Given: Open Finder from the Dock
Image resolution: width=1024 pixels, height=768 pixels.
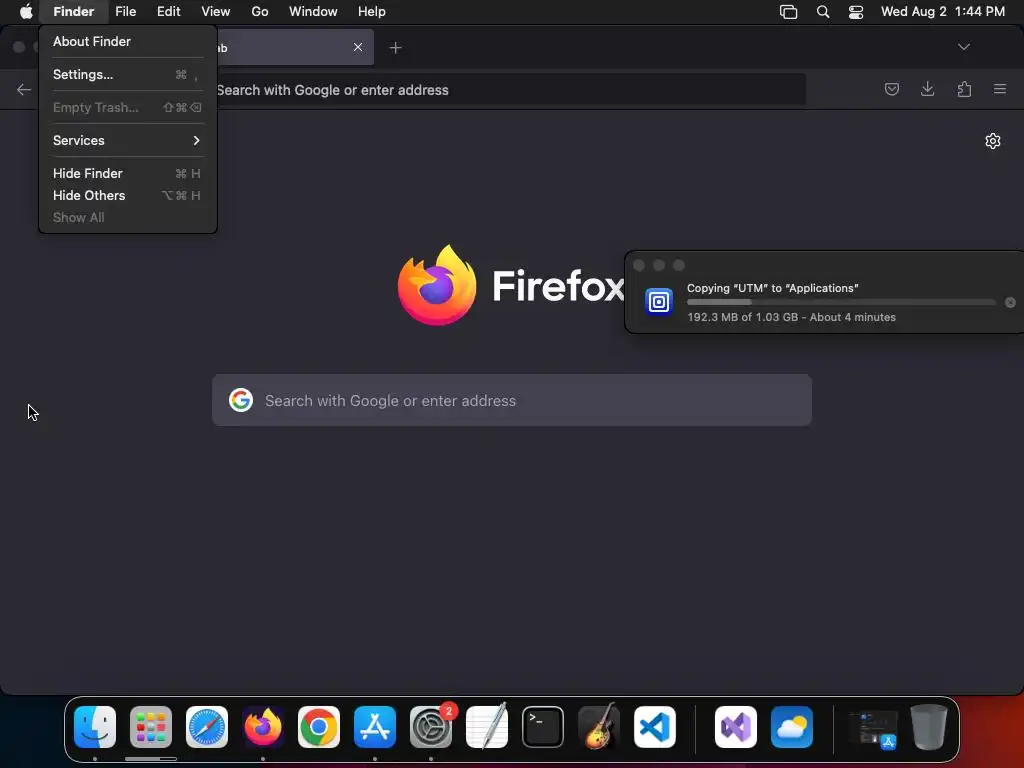Looking at the screenshot, I should (x=95, y=727).
